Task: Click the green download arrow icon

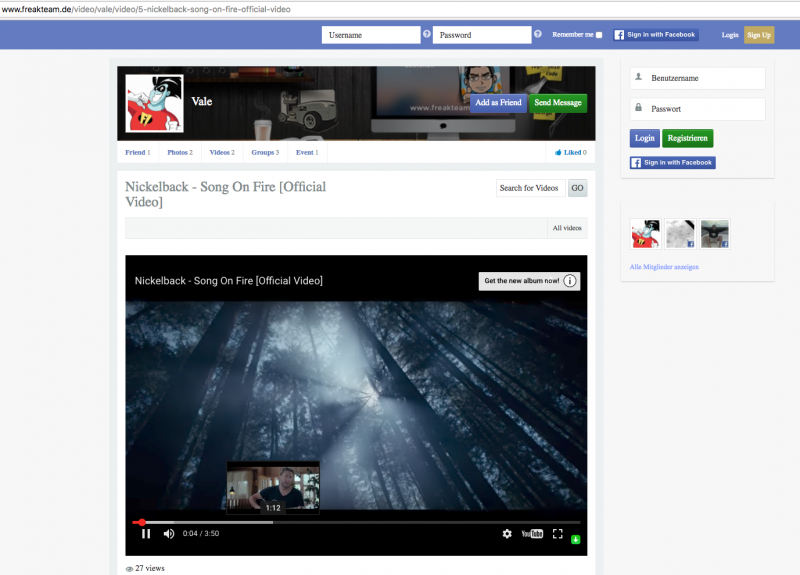Action: point(576,539)
